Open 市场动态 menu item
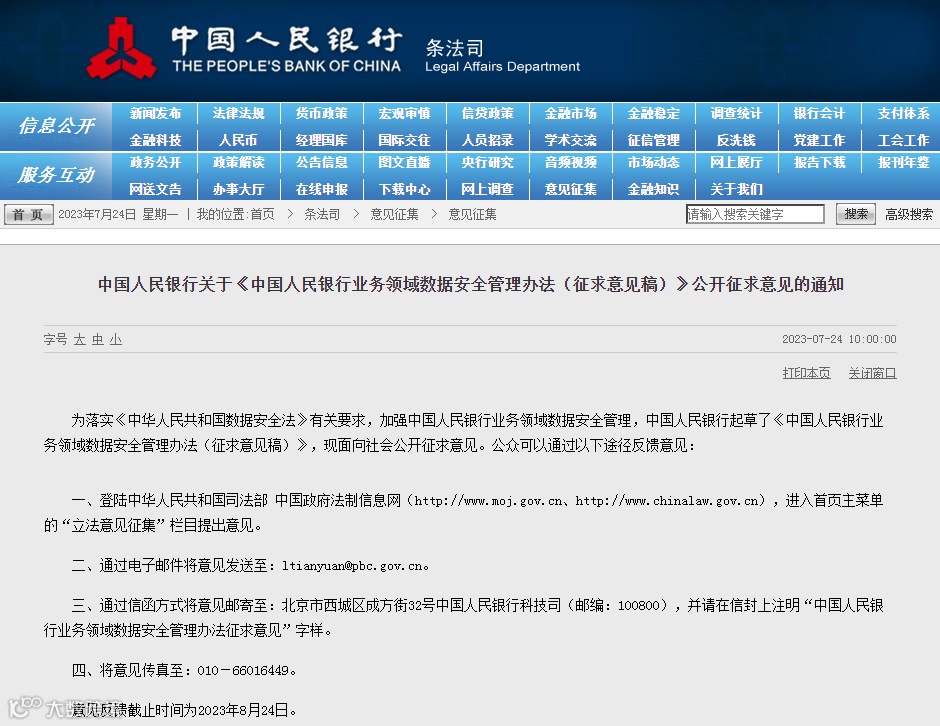The image size is (940, 726). click(653, 162)
